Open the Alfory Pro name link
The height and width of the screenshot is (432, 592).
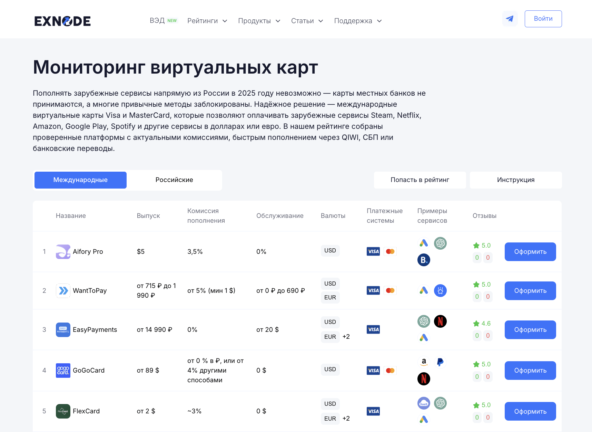point(88,251)
